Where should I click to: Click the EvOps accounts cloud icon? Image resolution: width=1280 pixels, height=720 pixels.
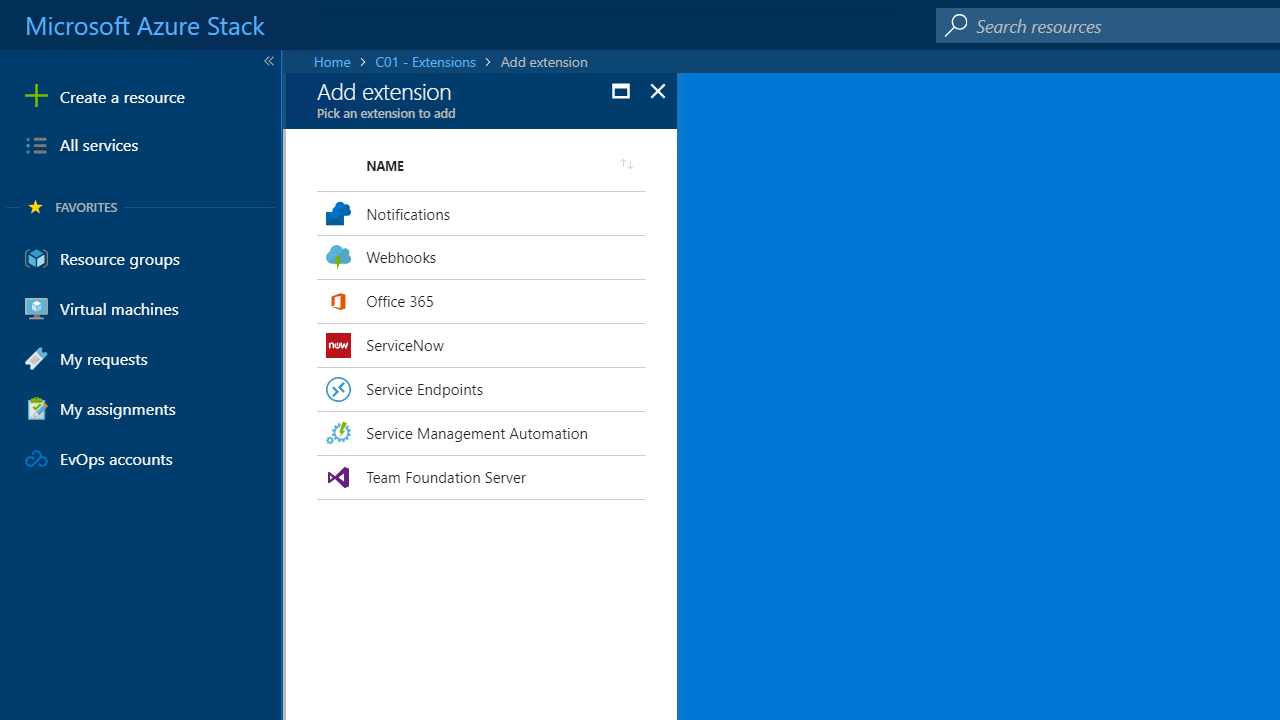click(x=37, y=459)
